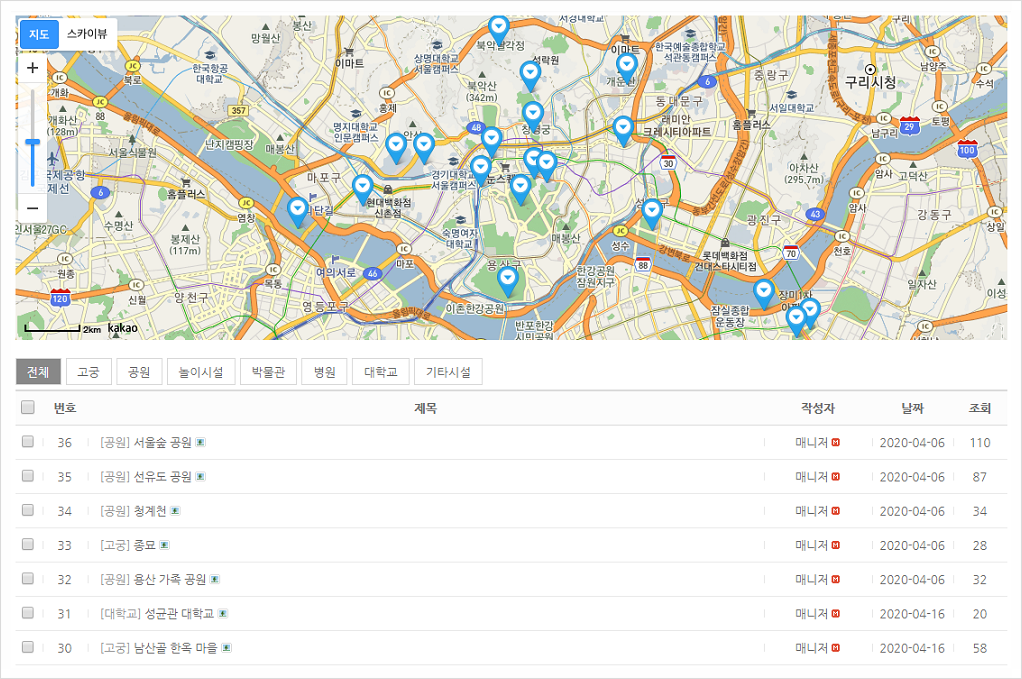Open image icon next to 서울숲 공원

(200, 442)
